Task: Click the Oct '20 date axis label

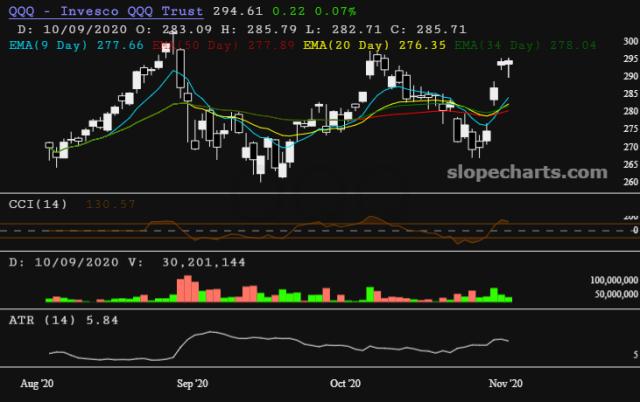Action: click(x=345, y=384)
